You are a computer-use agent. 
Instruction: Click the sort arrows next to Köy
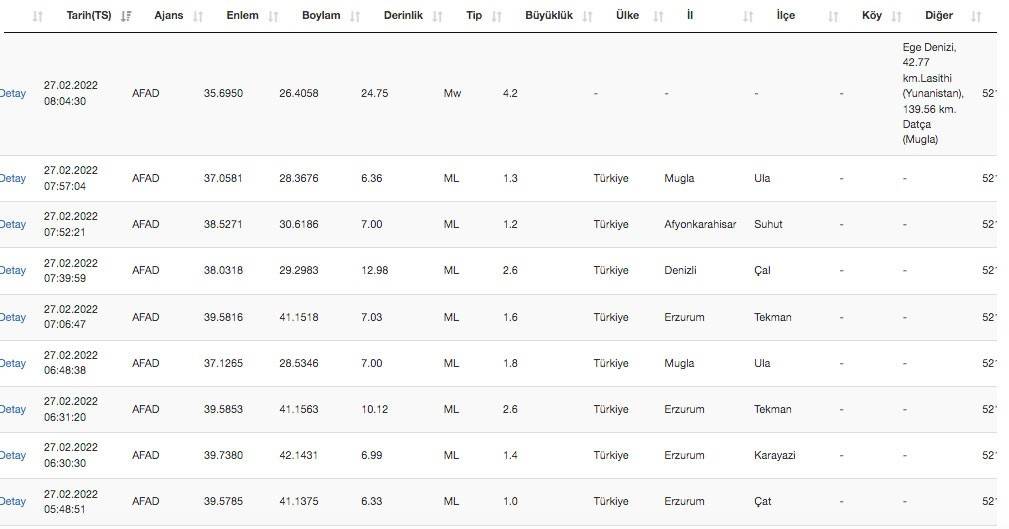click(896, 17)
